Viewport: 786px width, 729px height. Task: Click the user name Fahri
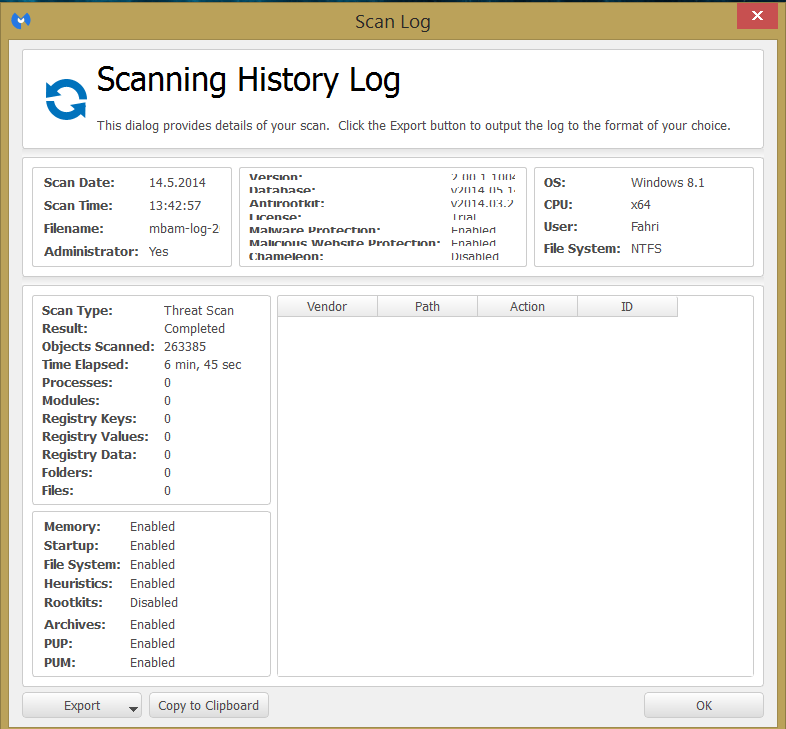click(x=645, y=227)
